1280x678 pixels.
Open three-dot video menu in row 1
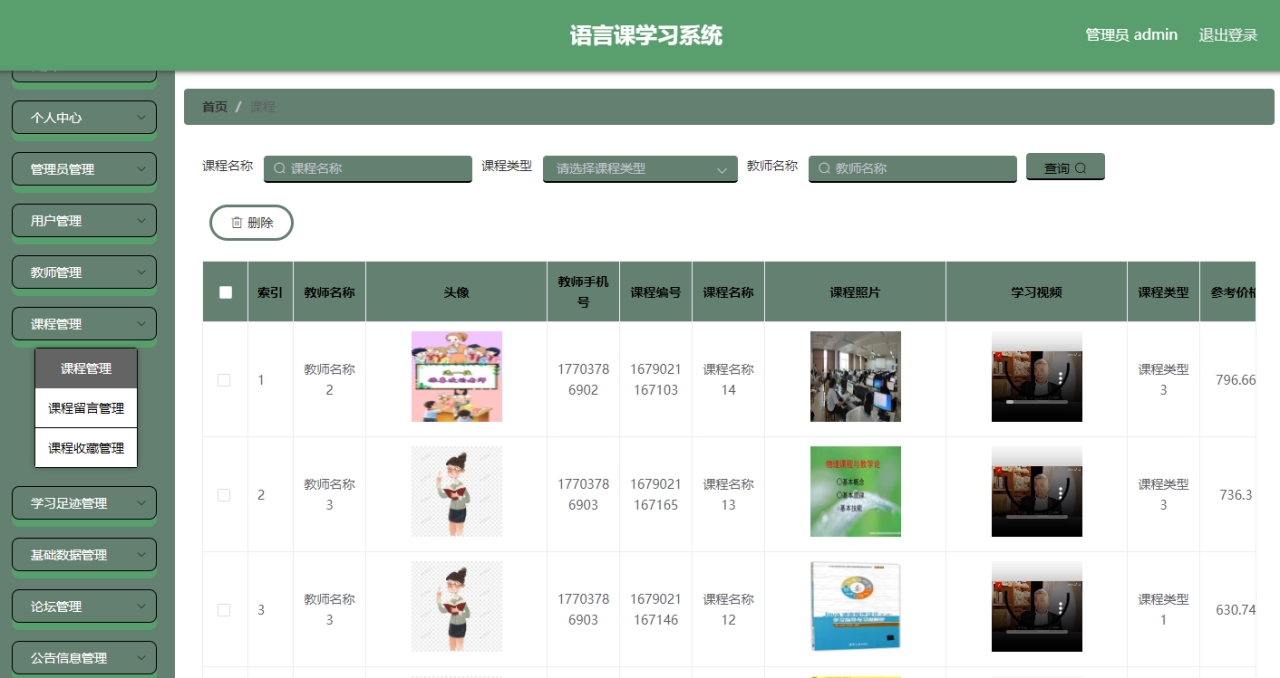click(x=1062, y=380)
